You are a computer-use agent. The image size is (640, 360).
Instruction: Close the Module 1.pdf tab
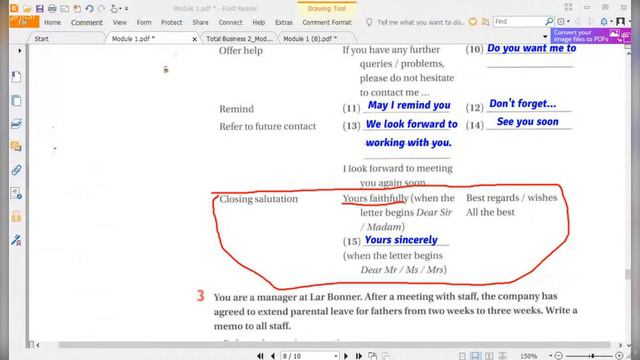point(194,39)
